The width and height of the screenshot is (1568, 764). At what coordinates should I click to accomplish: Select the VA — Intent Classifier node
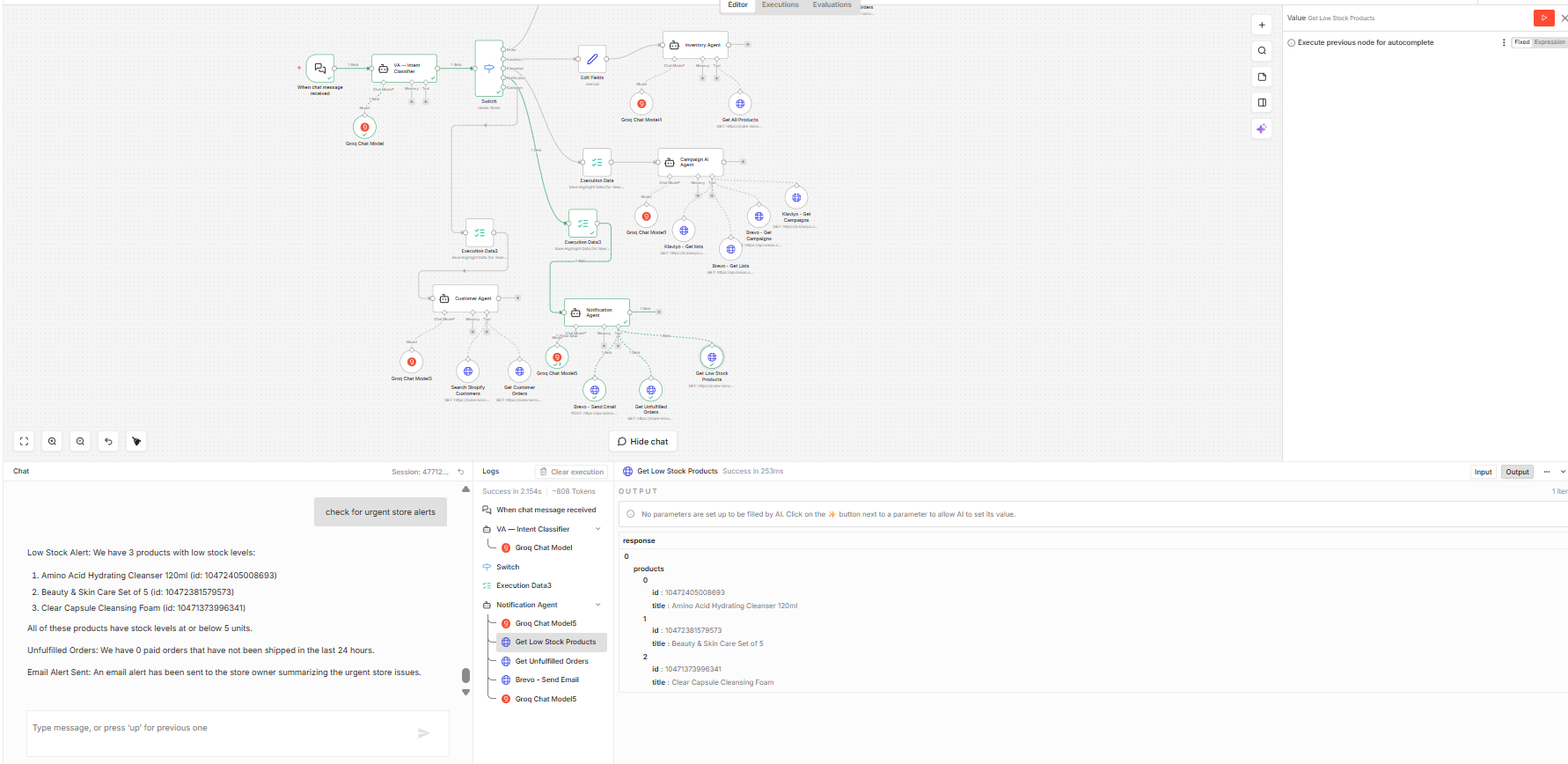(x=404, y=68)
